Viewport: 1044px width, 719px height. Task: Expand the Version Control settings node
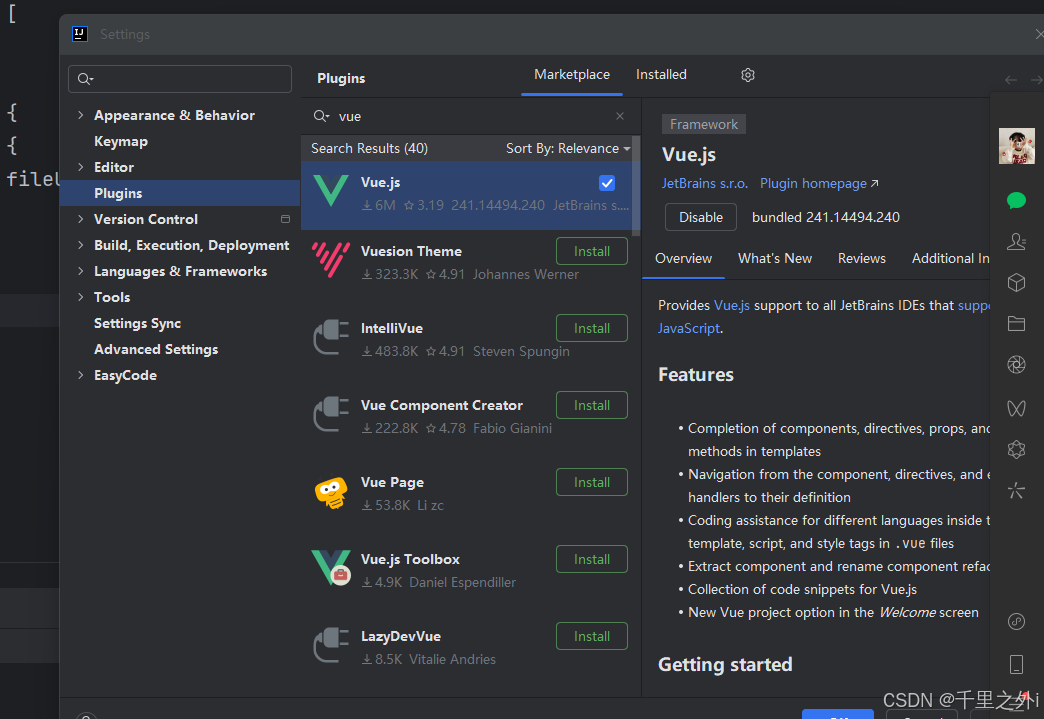[x=81, y=219]
